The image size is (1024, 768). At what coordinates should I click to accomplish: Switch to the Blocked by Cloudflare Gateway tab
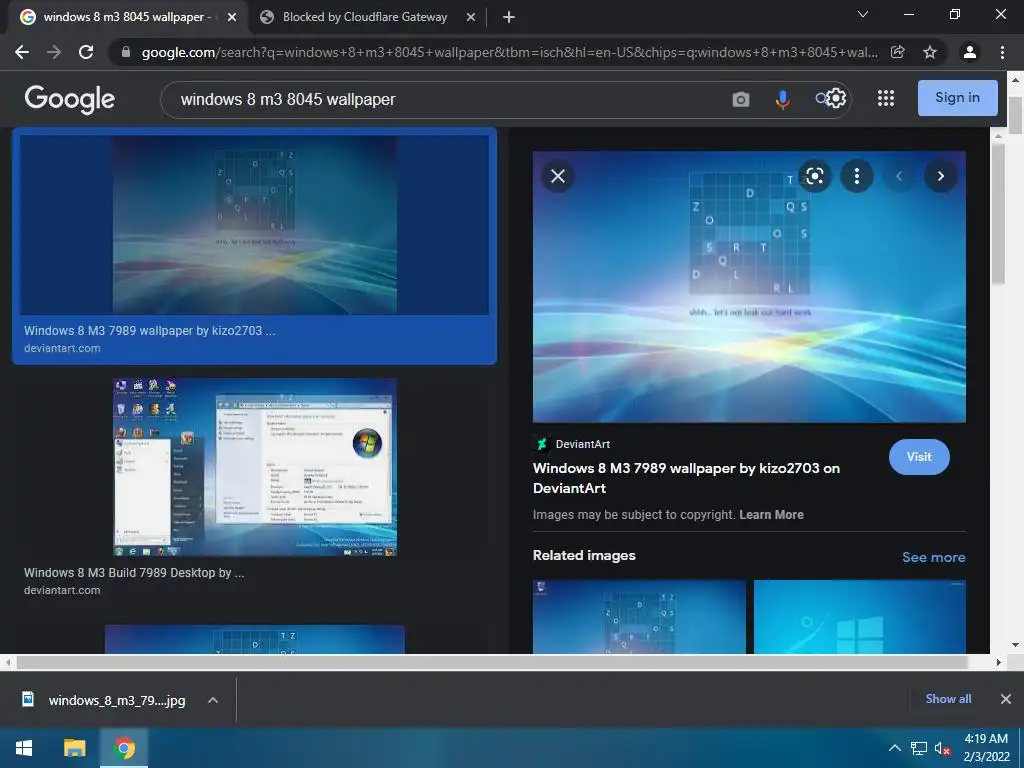click(365, 18)
